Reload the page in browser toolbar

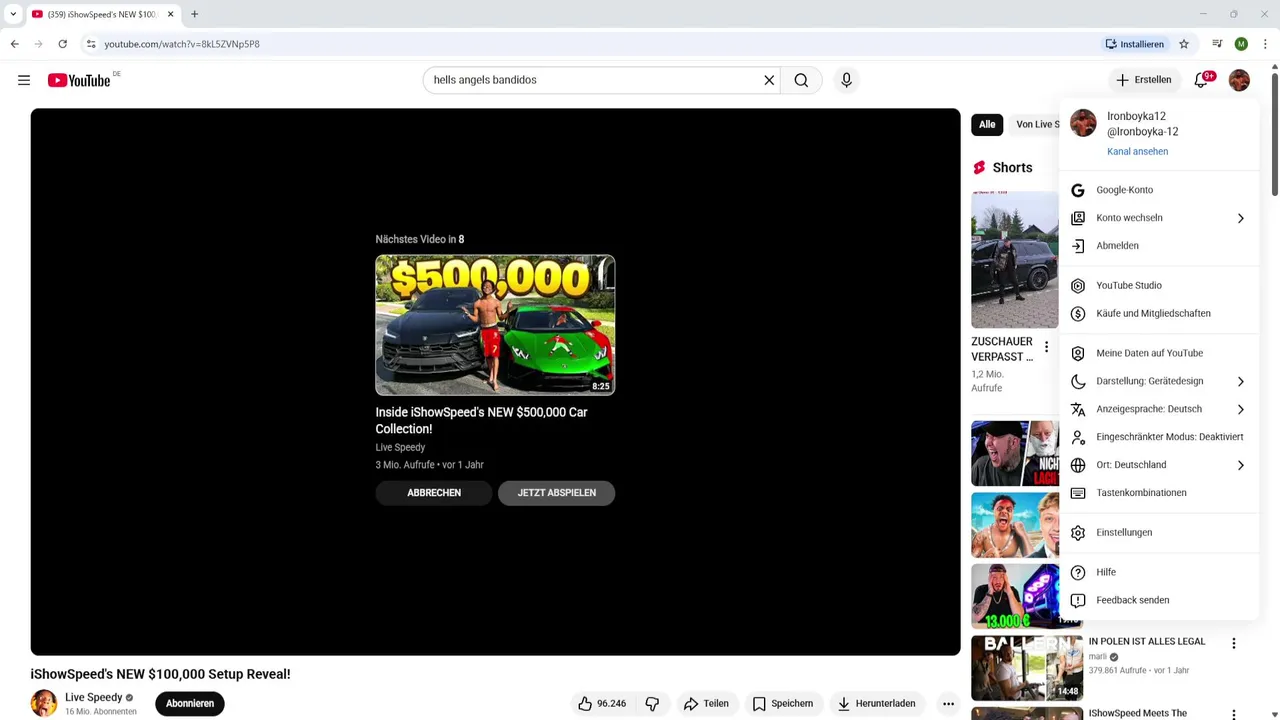(62, 44)
